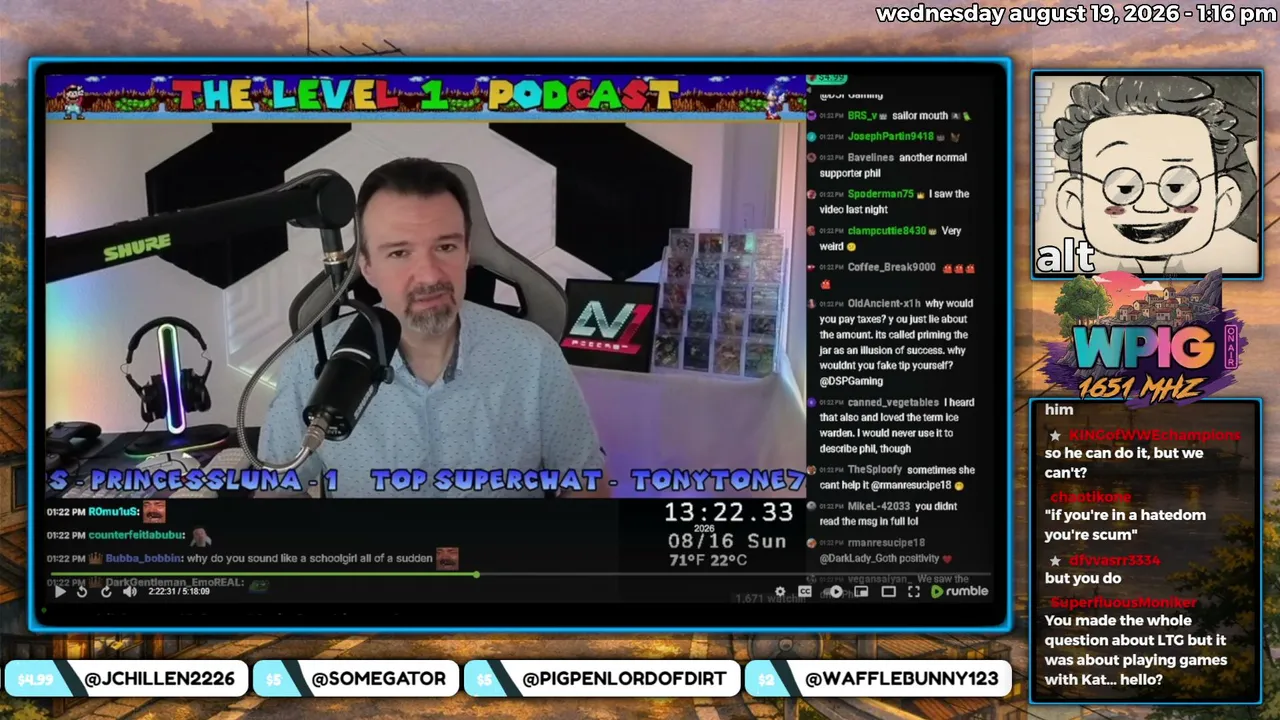1280x720 pixels.
Task: Click the $5 @SOMEGATOR donation badge
Action: click(356, 679)
